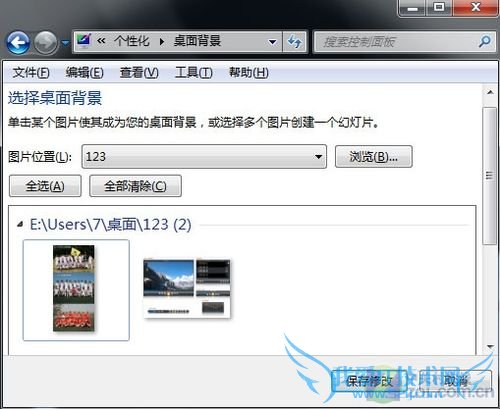The width and height of the screenshot is (500, 409).
Task: Go back with the blue back arrow
Action: pyautogui.click(x=18, y=43)
